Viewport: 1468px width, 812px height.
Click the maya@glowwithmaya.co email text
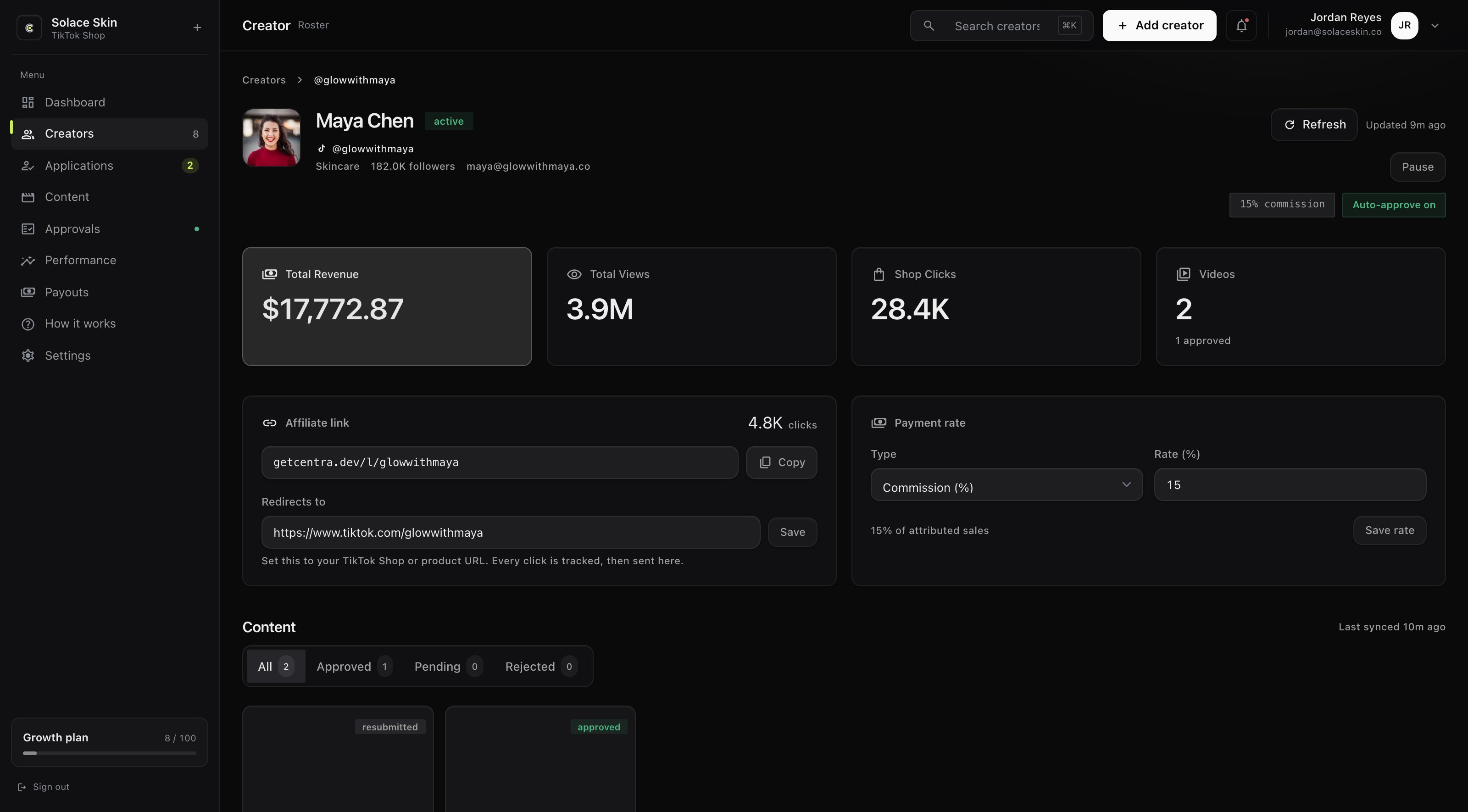528,167
